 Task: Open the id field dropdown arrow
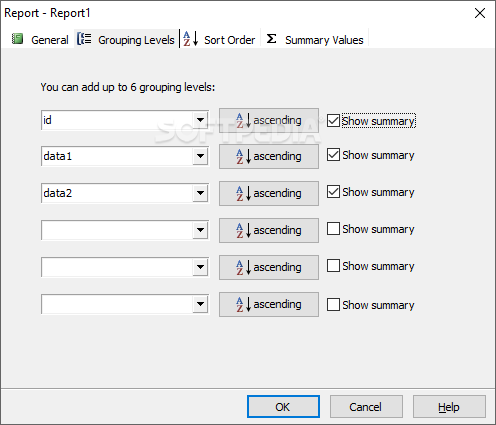(x=200, y=120)
